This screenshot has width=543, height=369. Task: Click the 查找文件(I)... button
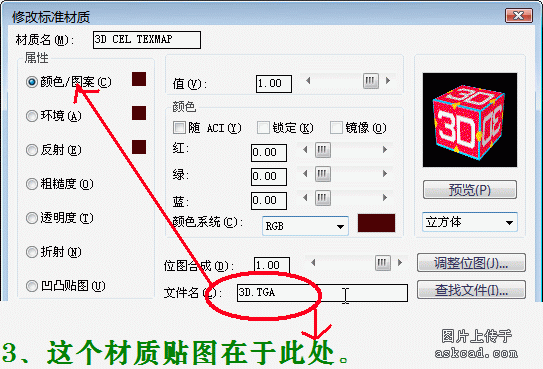(471, 290)
